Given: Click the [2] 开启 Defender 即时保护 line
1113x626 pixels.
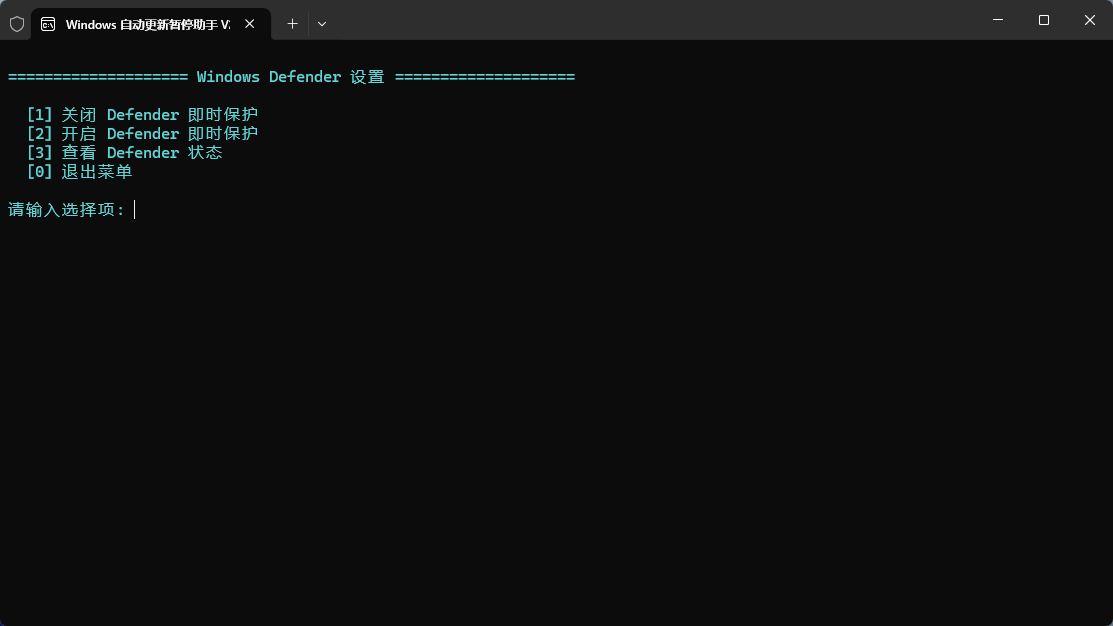Looking at the screenshot, I should pos(142,134).
